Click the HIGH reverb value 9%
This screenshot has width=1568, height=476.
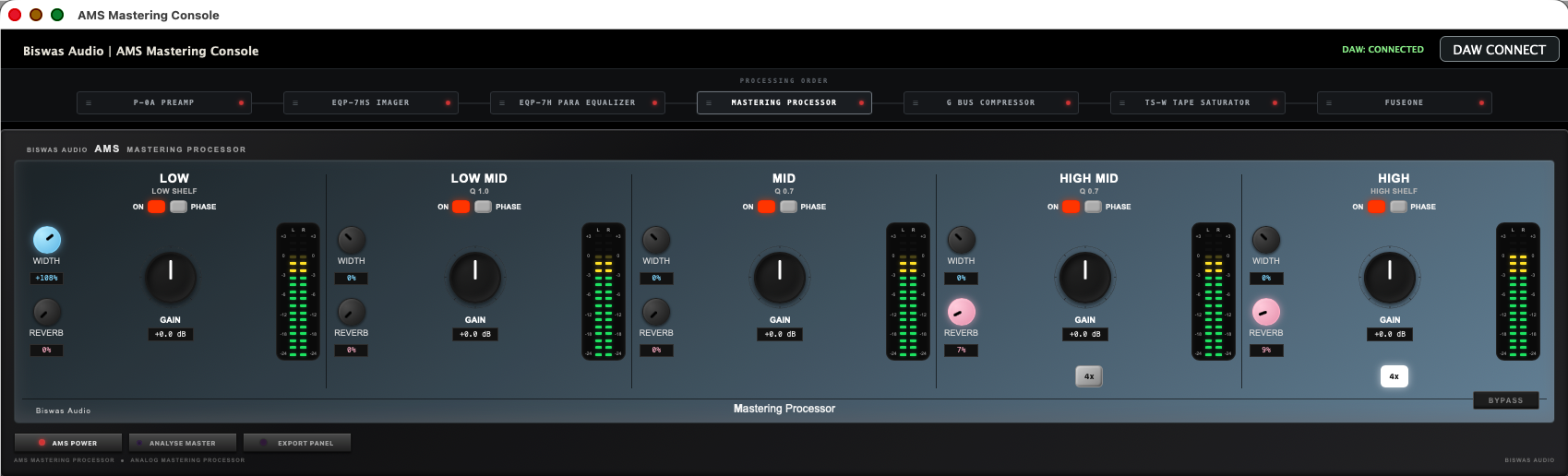1266,350
